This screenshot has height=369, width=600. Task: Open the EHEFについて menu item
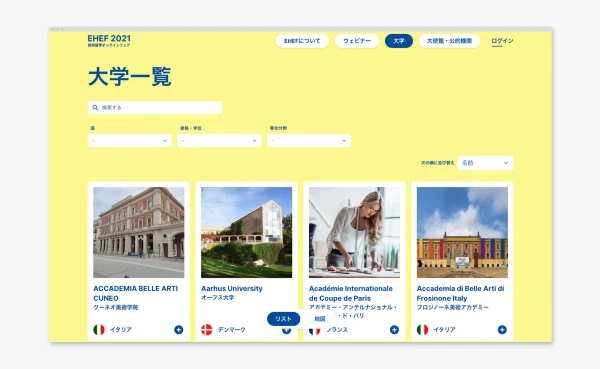[x=302, y=41]
